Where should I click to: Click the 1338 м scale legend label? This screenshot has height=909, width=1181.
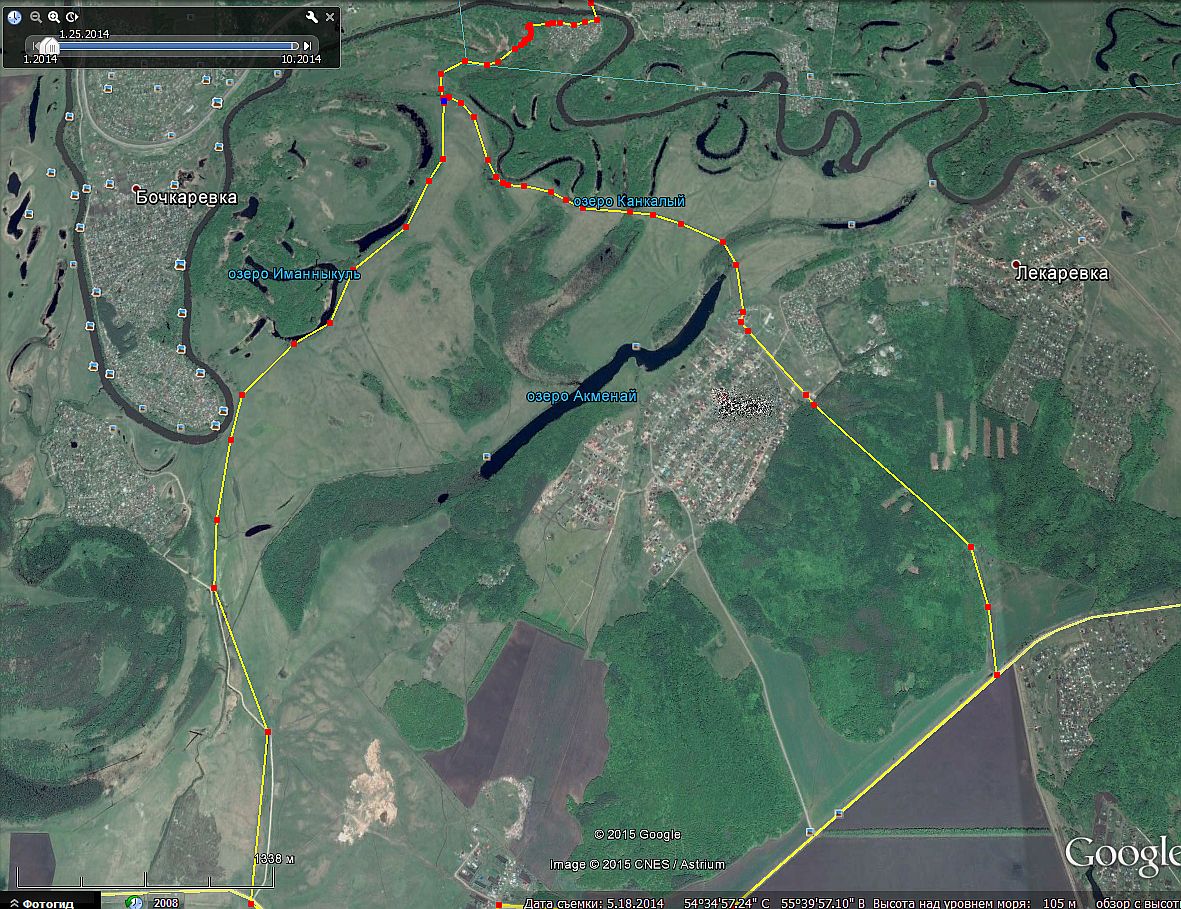pyautogui.click(x=274, y=859)
